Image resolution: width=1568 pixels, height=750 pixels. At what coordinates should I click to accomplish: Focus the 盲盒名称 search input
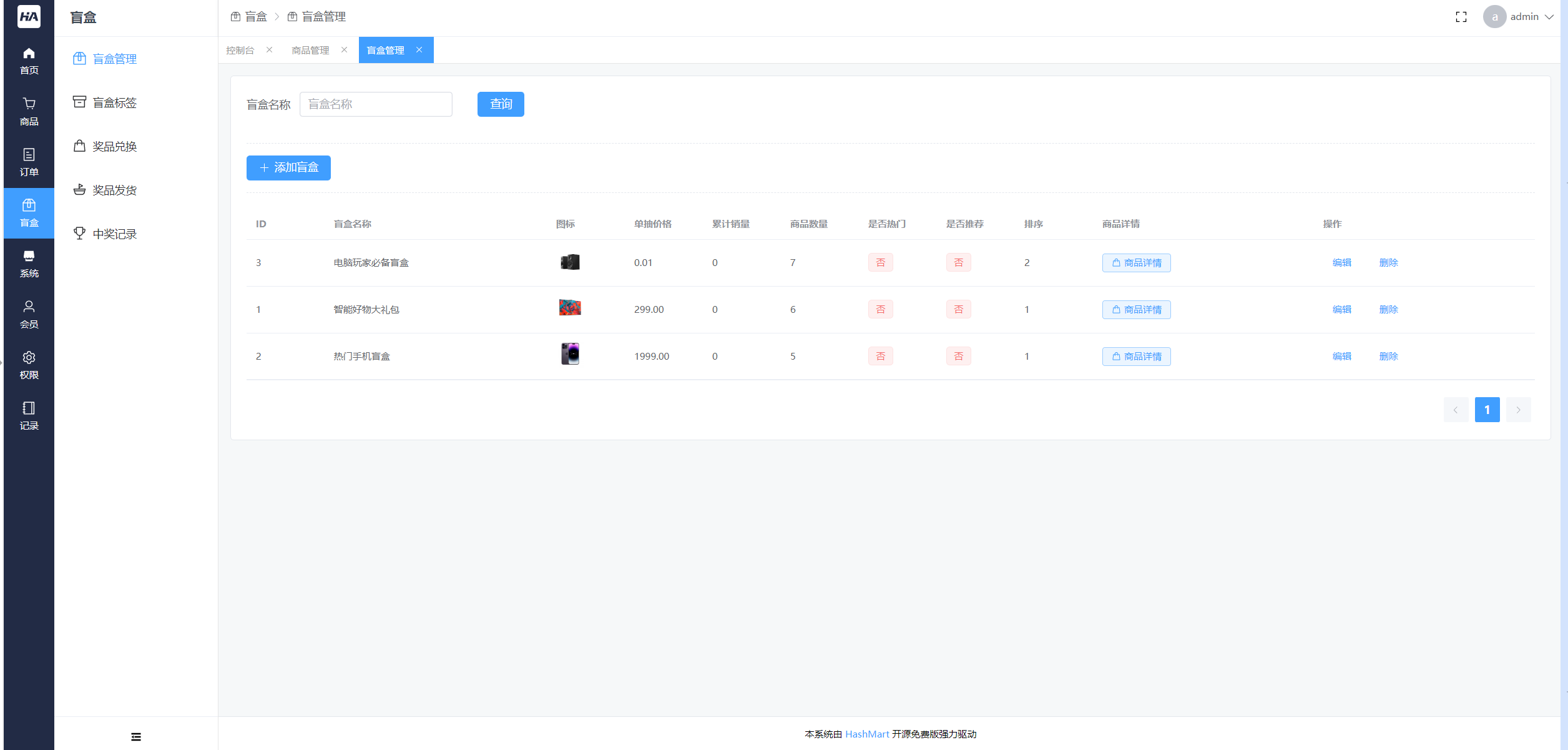click(376, 104)
